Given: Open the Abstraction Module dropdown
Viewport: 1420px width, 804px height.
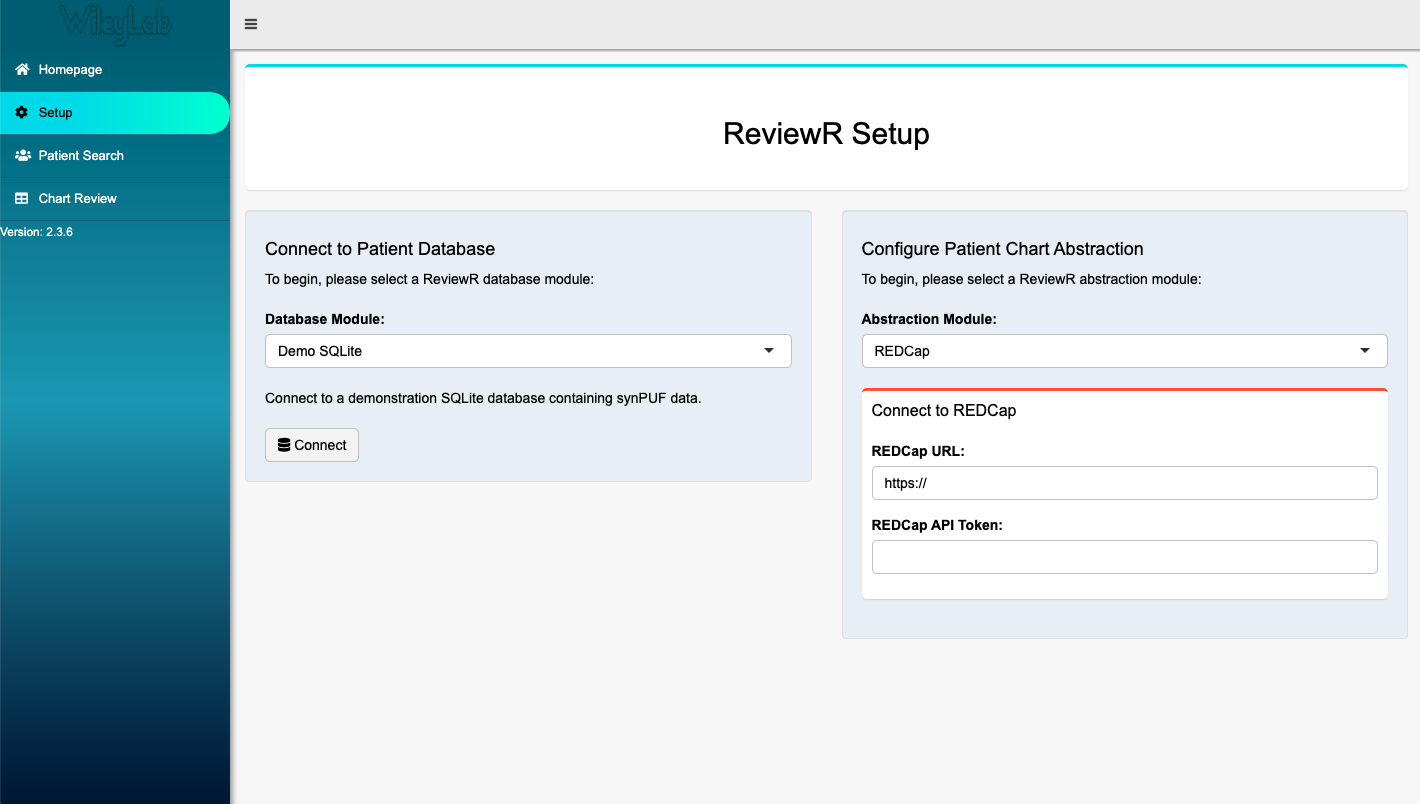Looking at the screenshot, I should tap(1124, 351).
